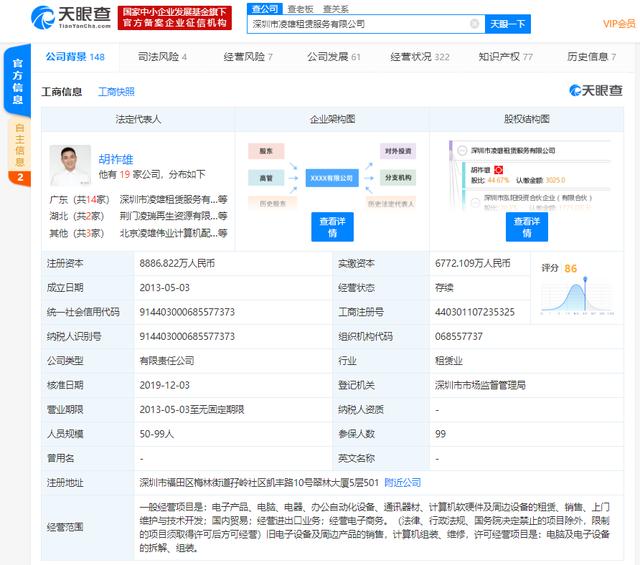The height and width of the screenshot is (565, 640).
Task: Click the paid-in capital 6772.109万人民币
Action: point(473,263)
